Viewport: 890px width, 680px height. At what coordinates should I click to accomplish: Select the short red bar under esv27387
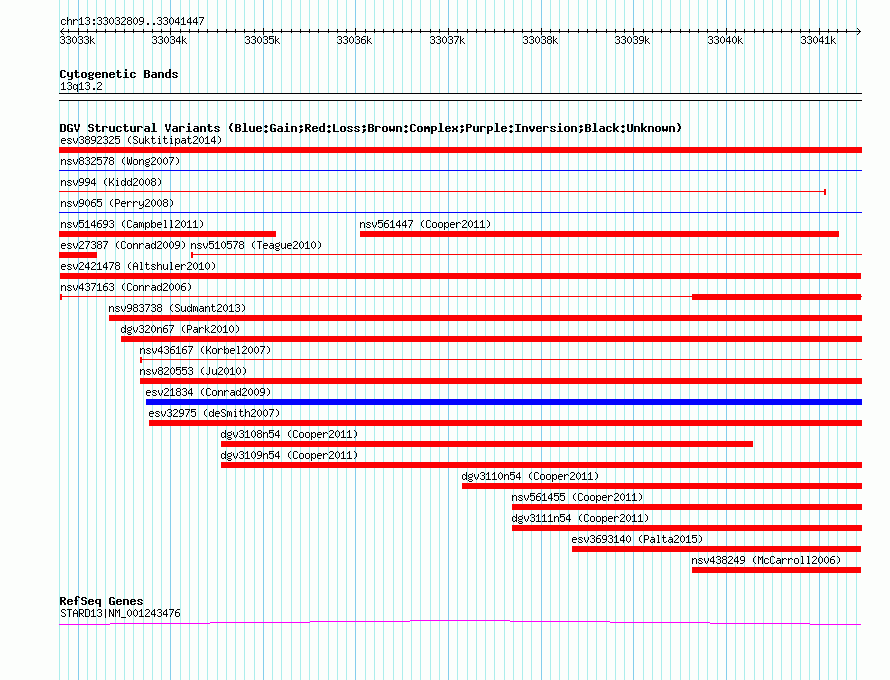pyautogui.click(x=78, y=255)
